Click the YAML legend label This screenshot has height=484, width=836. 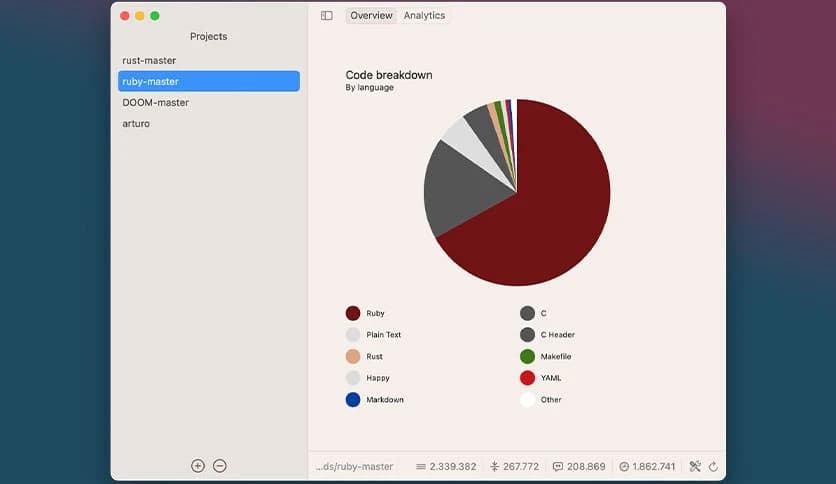551,378
